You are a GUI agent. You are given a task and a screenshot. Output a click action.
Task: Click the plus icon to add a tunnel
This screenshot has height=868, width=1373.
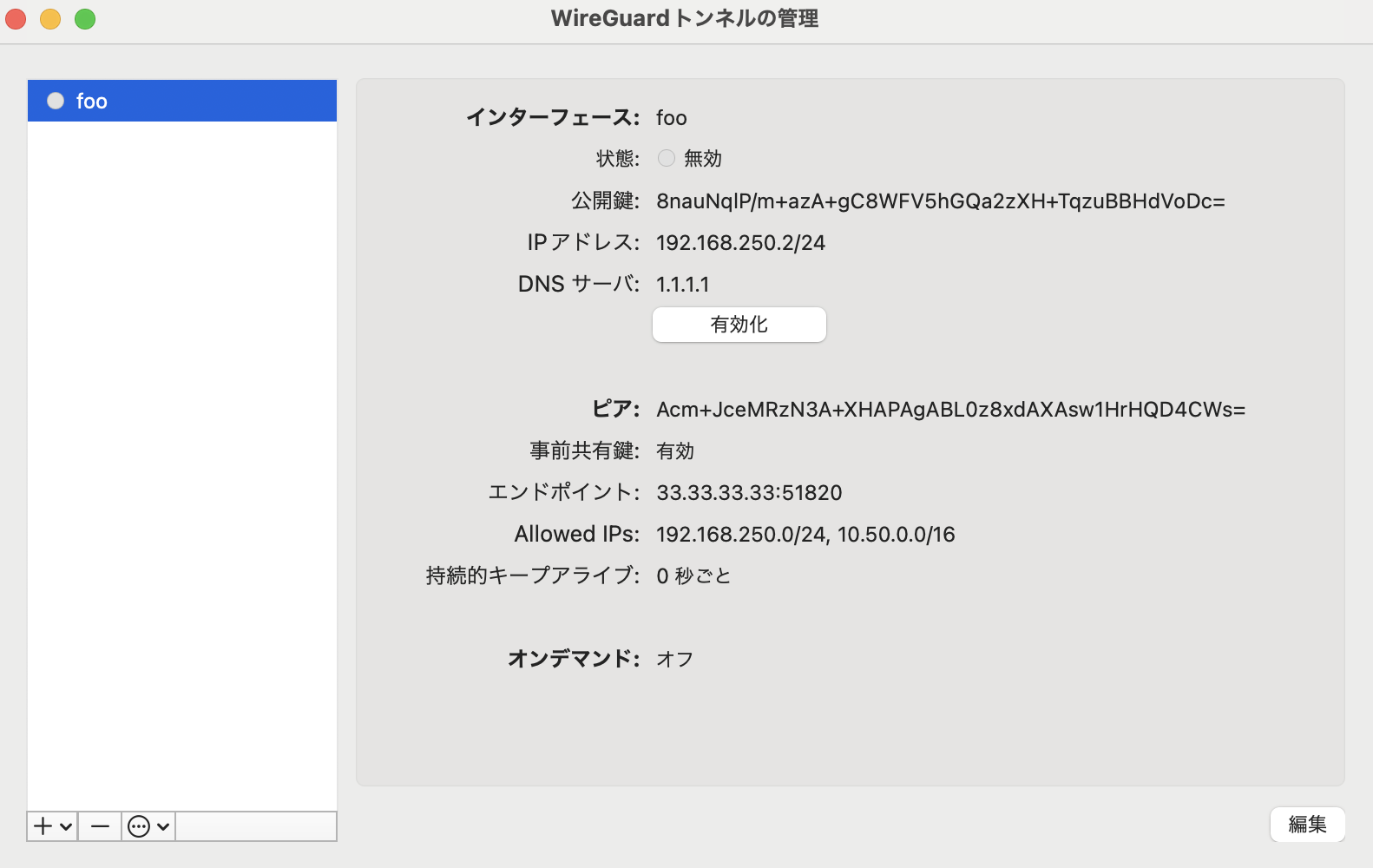[43, 826]
